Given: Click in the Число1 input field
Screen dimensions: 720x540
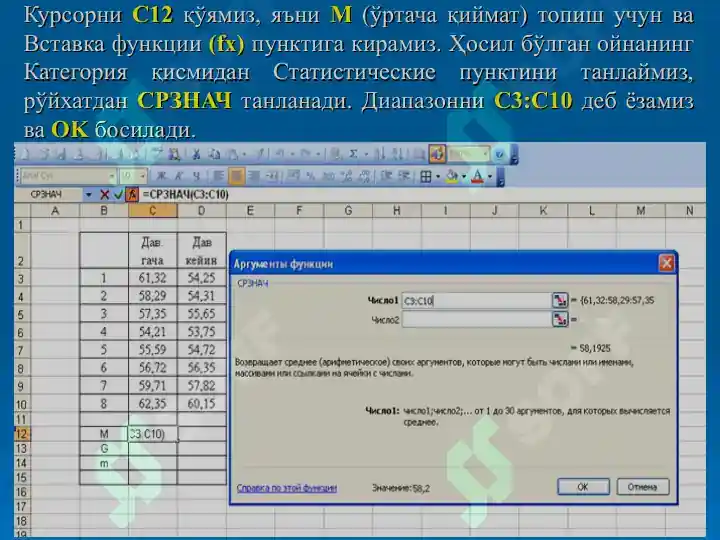Looking at the screenshot, I should pos(476,301).
